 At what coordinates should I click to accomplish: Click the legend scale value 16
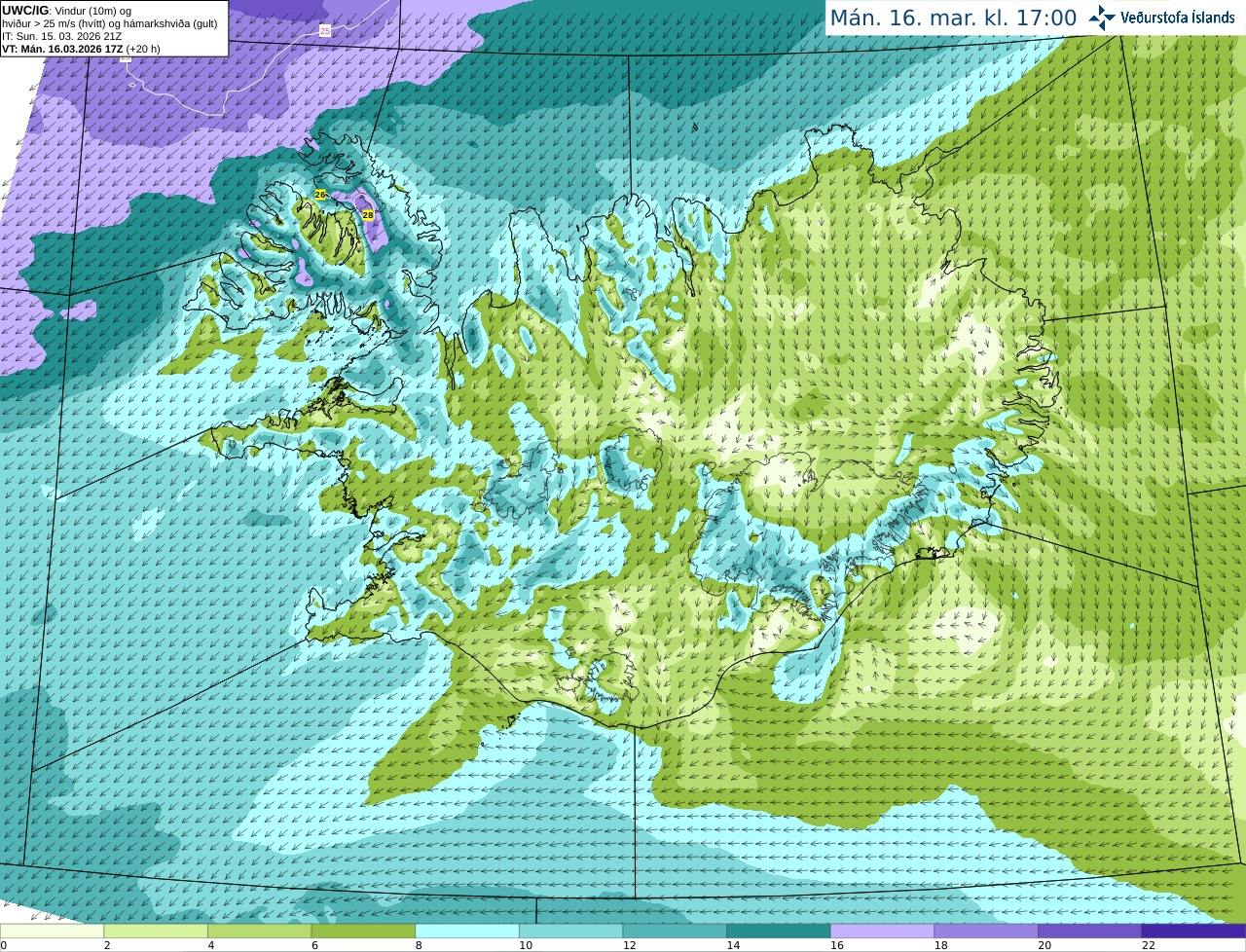coord(837,945)
